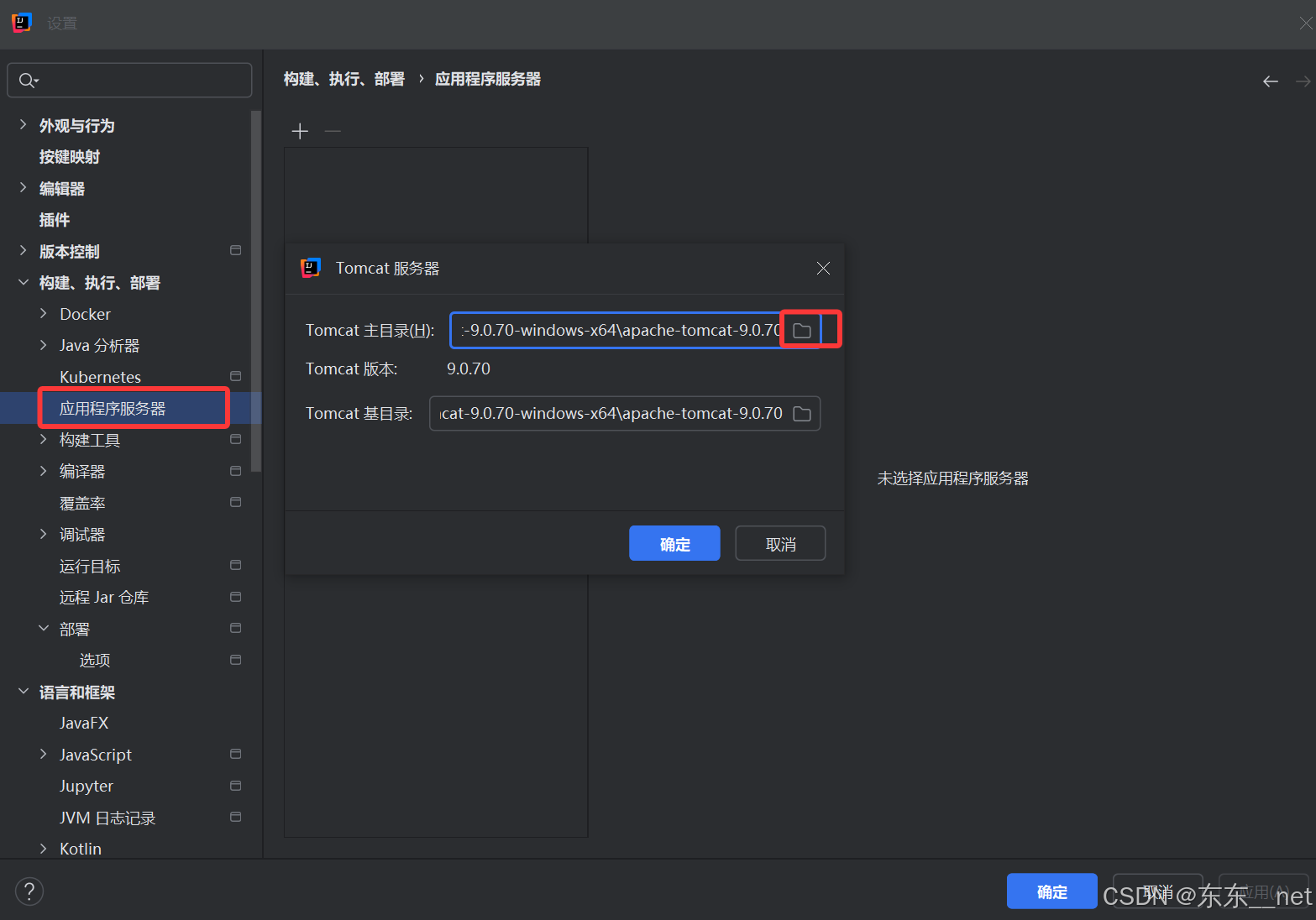Image resolution: width=1316 pixels, height=920 pixels.
Task: Select 按键映射 in settings tree
Action: [70, 157]
